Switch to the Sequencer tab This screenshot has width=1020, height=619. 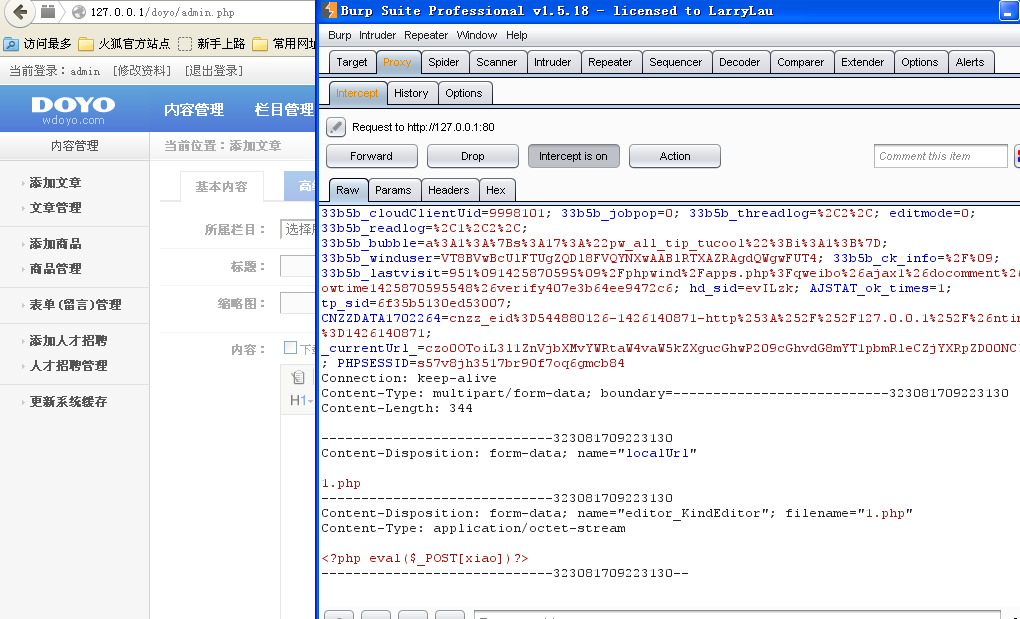675,62
